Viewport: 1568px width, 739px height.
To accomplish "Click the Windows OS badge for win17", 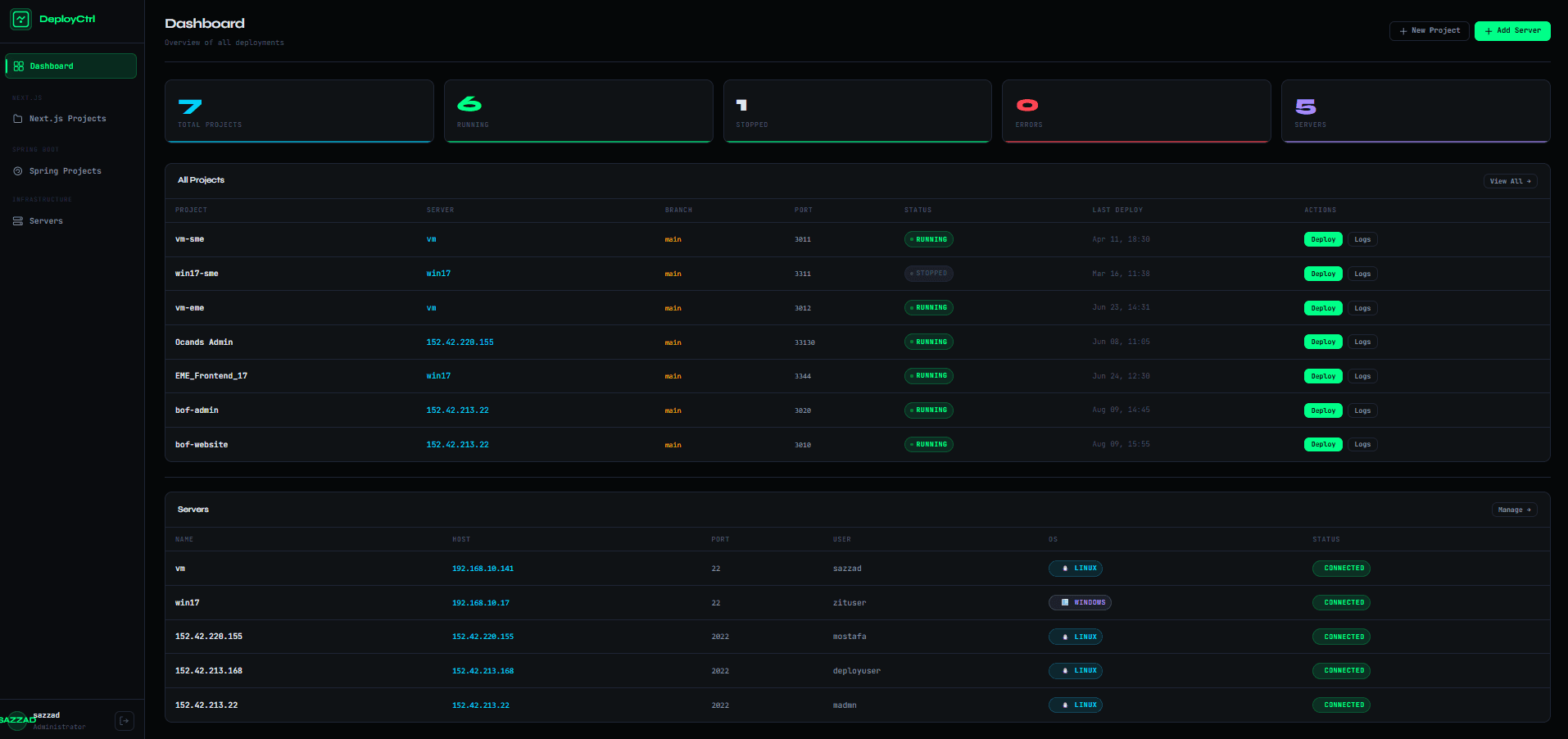I will click(1080, 603).
